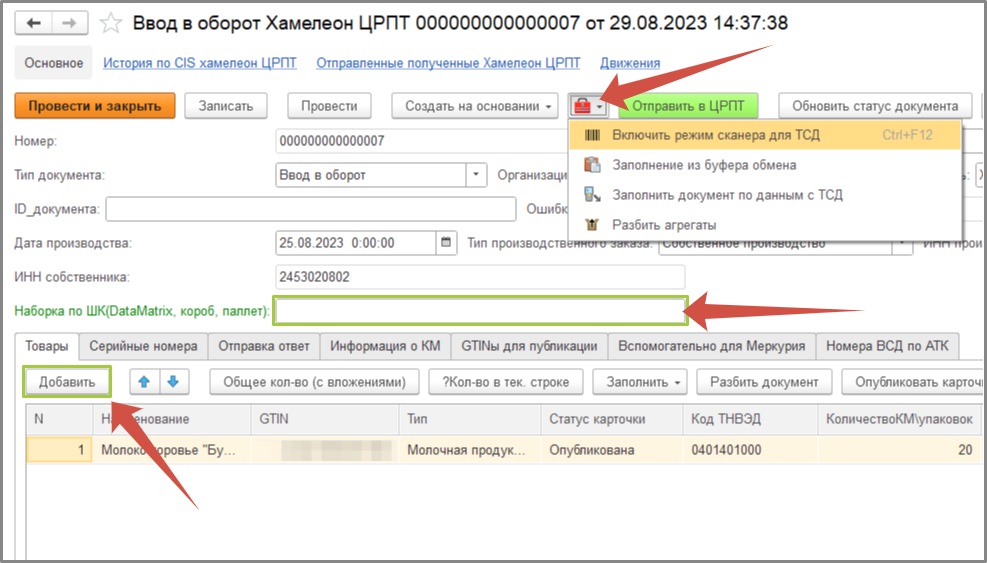Switch to the Серийные номера tab

pyautogui.click(x=144, y=346)
